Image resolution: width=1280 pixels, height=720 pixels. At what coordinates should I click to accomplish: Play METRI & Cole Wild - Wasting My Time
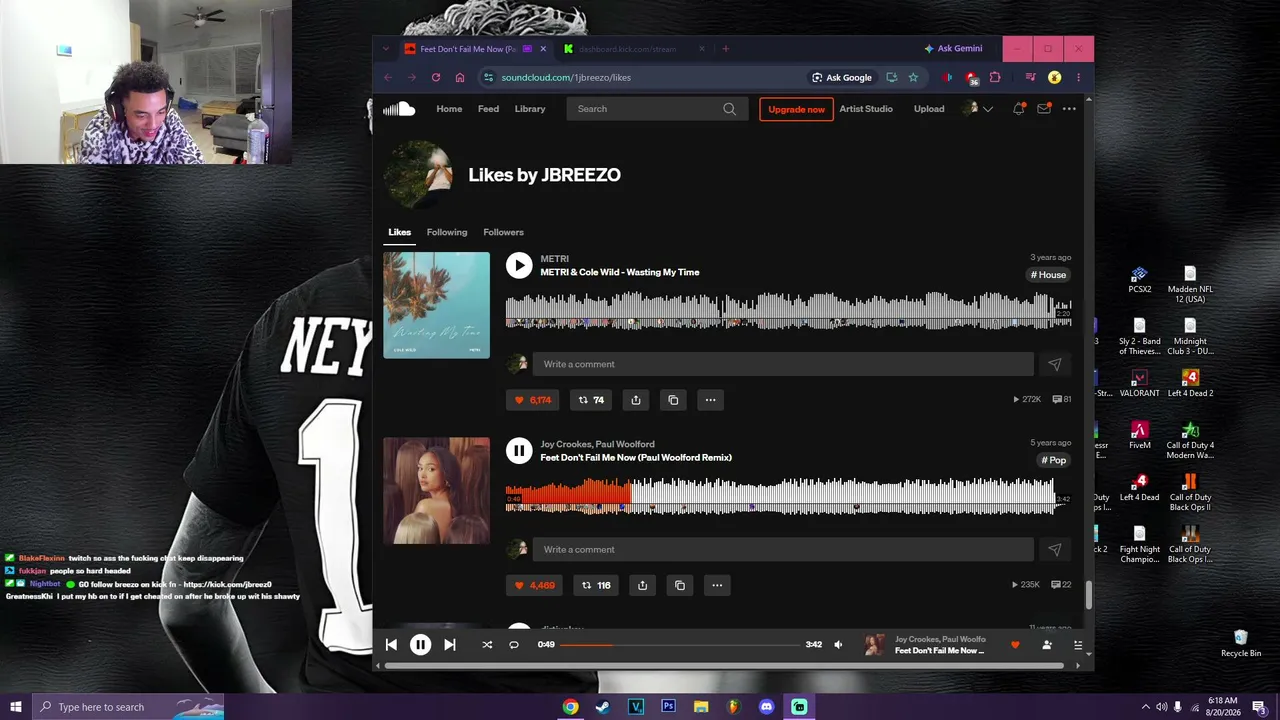pos(518,265)
